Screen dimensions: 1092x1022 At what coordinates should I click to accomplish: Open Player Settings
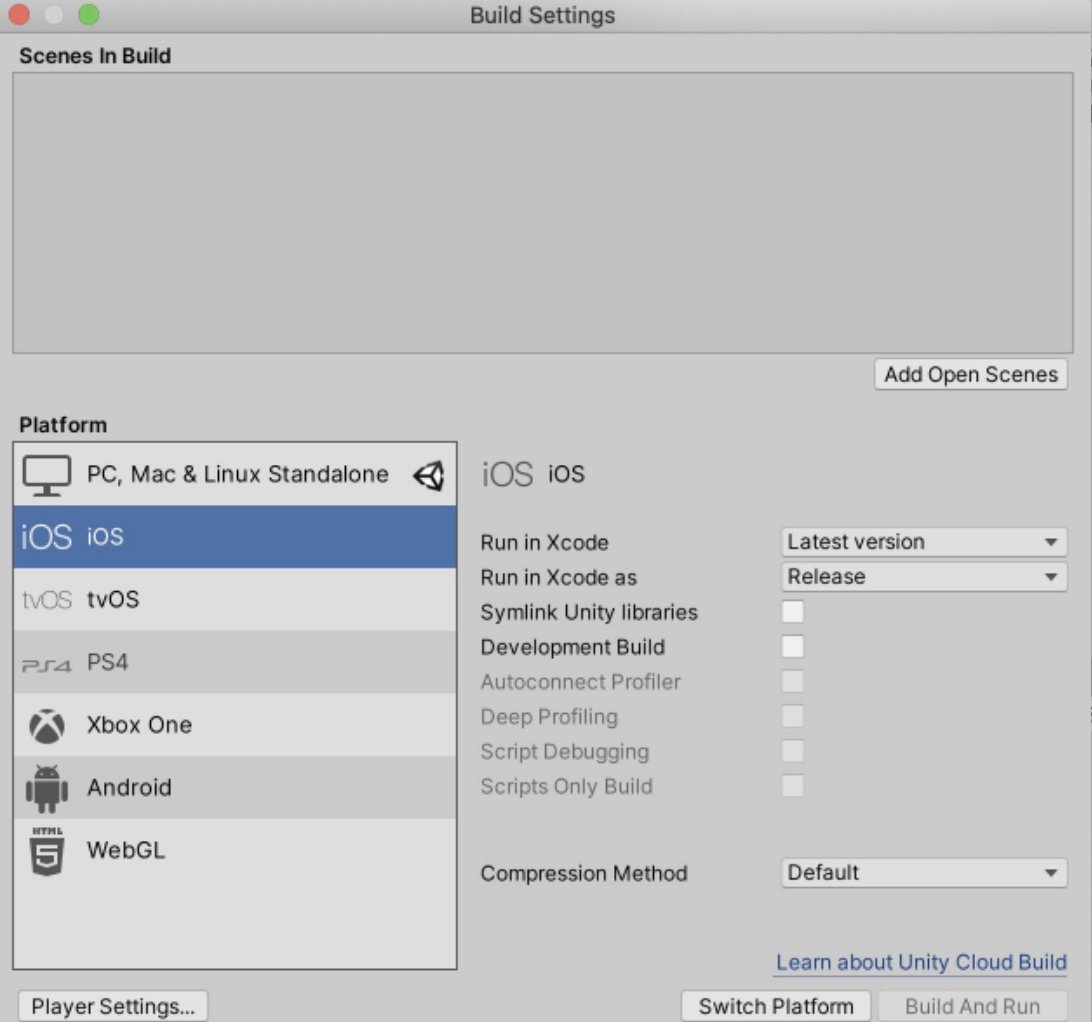click(x=113, y=1006)
